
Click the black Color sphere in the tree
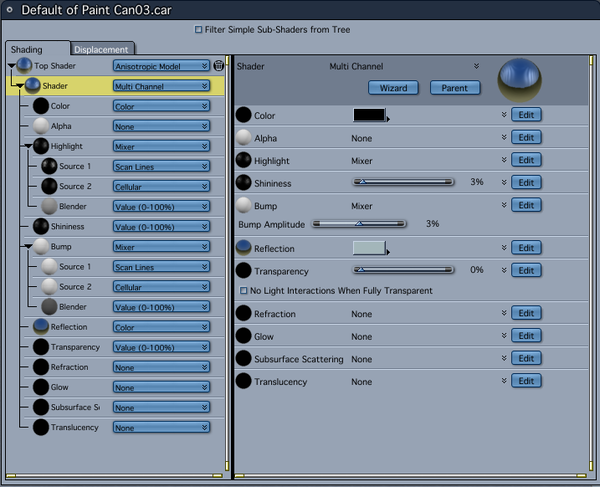tap(41, 106)
